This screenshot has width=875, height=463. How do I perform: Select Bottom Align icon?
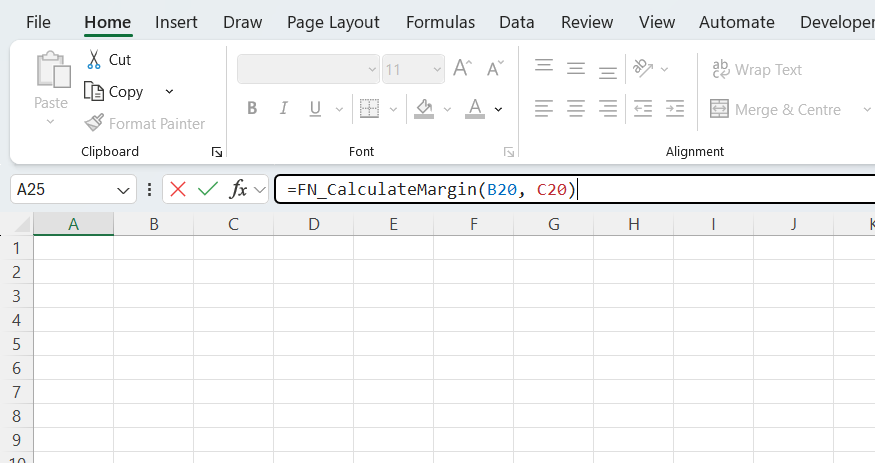pos(607,72)
